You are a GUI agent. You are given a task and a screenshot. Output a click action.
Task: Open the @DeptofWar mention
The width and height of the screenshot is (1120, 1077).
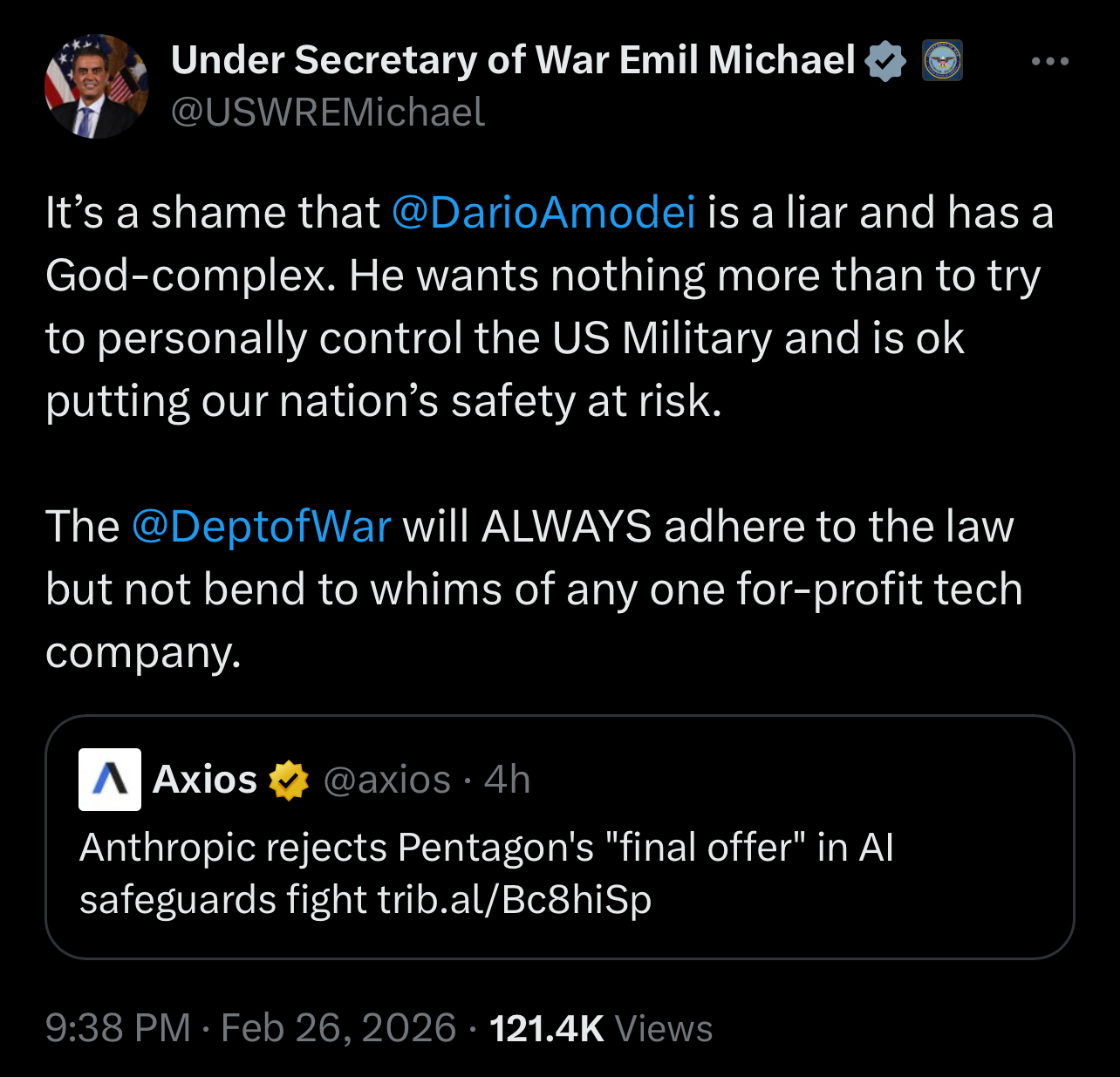point(261,527)
